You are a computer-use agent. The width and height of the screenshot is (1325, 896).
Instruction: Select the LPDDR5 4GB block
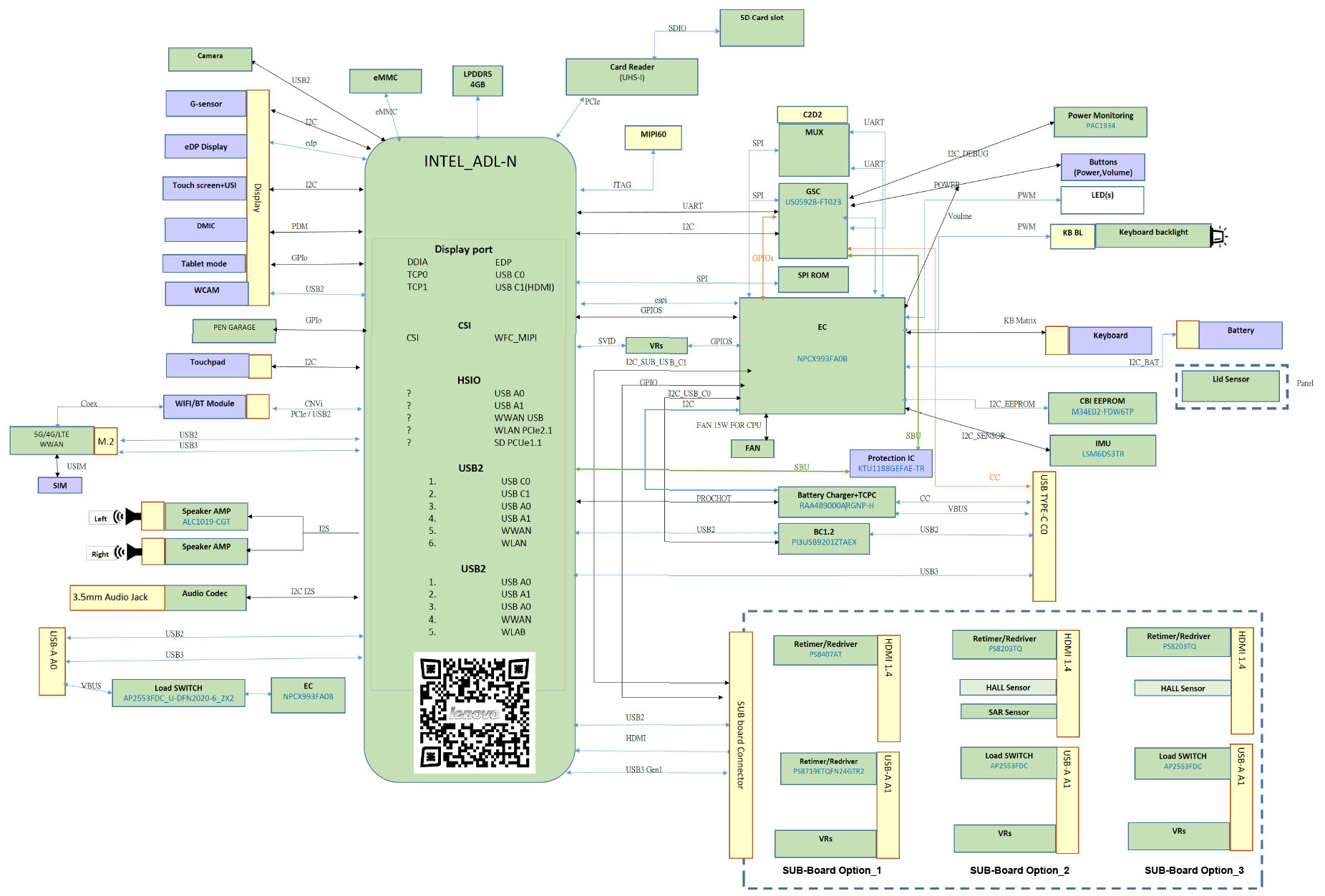click(x=477, y=80)
